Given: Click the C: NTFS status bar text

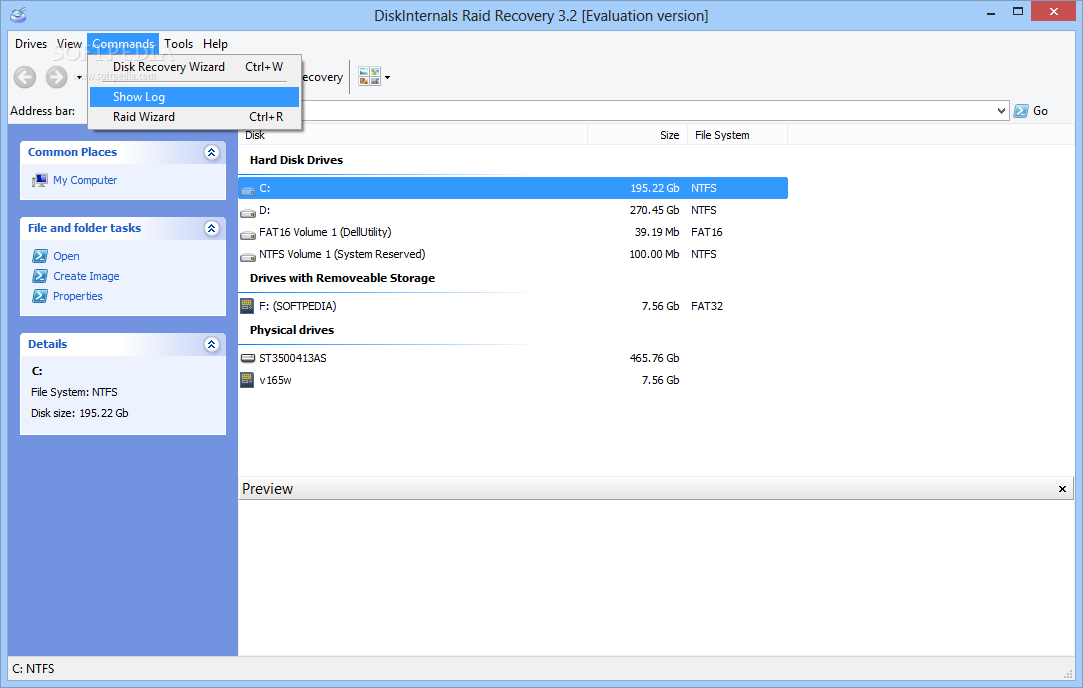Looking at the screenshot, I should 33,669.
